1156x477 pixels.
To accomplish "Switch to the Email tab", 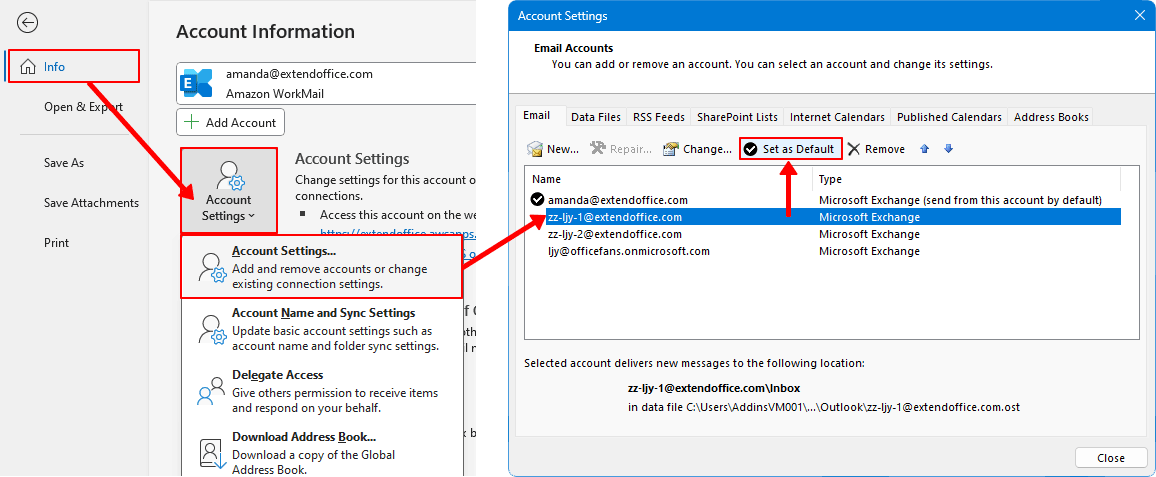I will coord(537,116).
